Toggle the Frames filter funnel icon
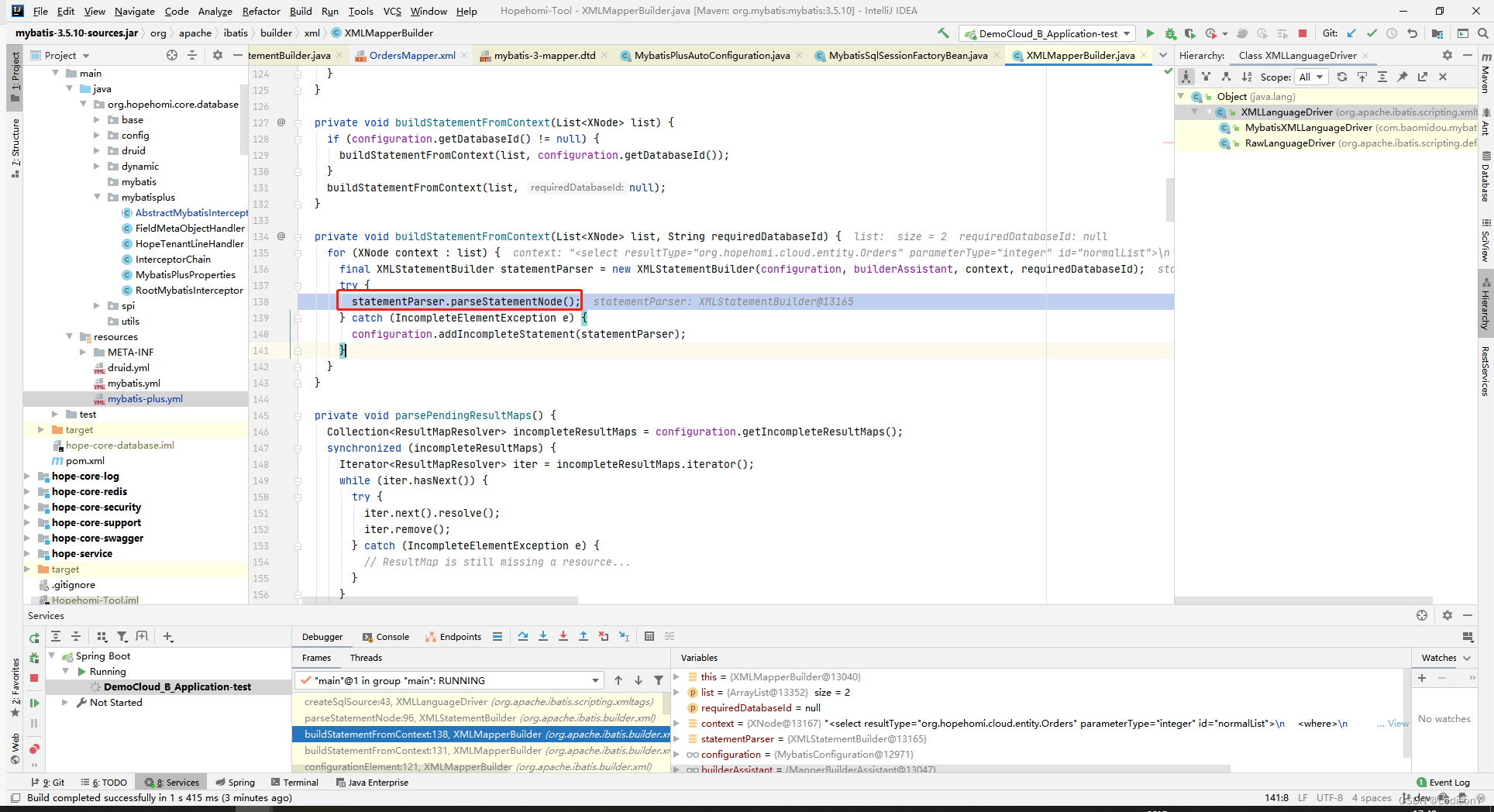 [659, 680]
